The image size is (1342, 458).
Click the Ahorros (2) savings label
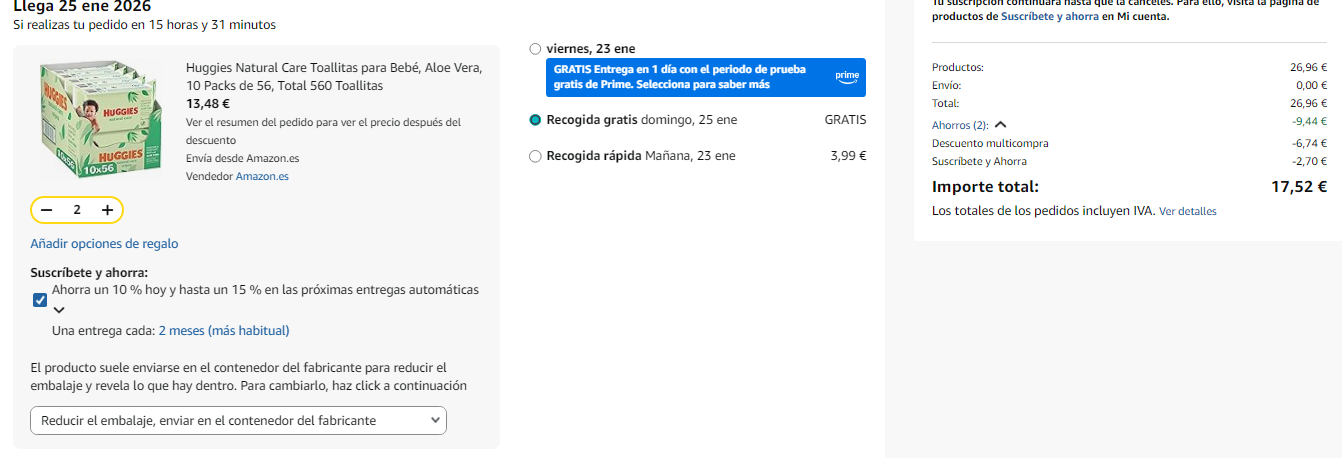coord(959,125)
